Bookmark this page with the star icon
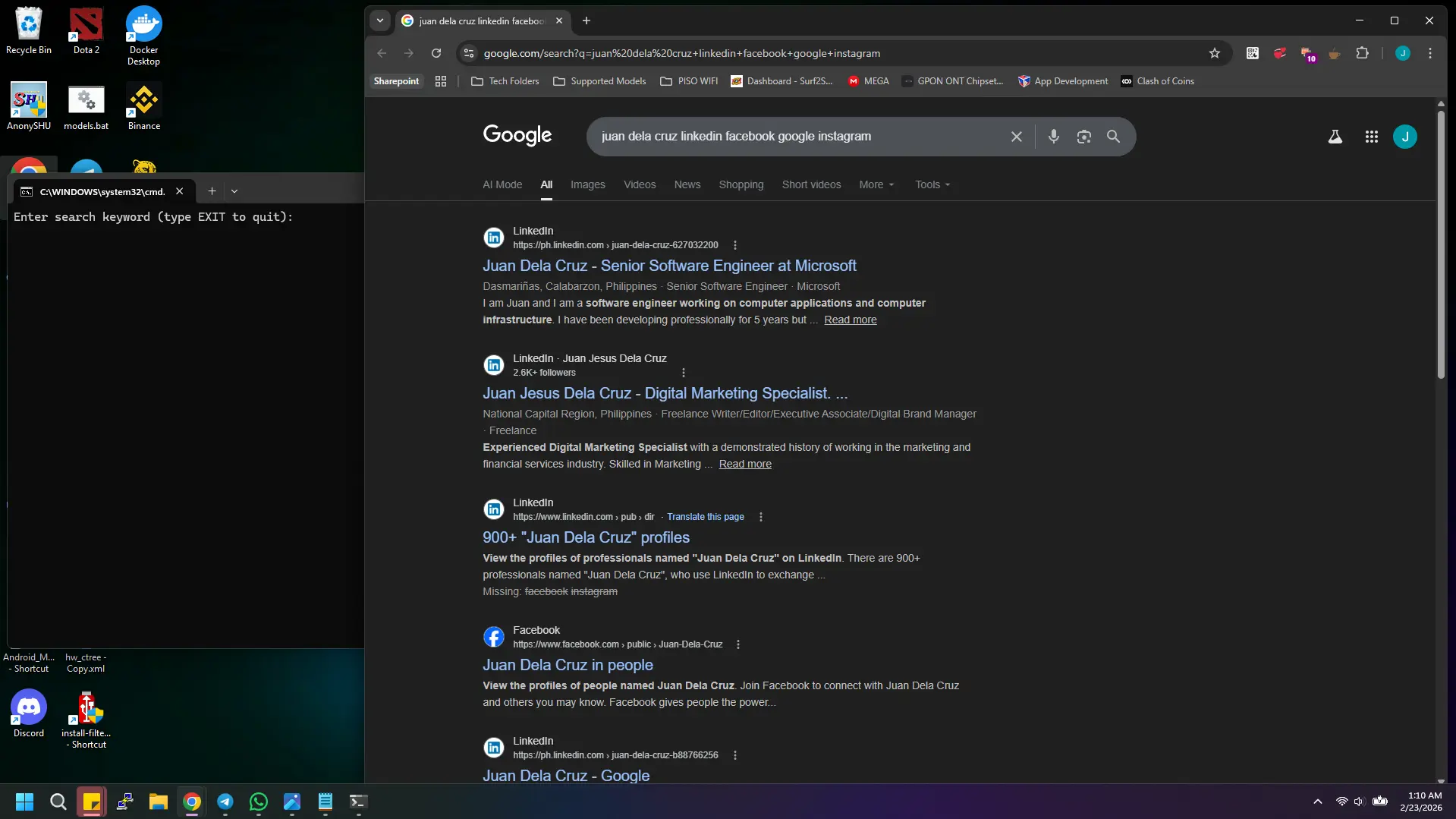Image resolution: width=1456 pixels, height=819 pixels. (x=1214, y=53)
